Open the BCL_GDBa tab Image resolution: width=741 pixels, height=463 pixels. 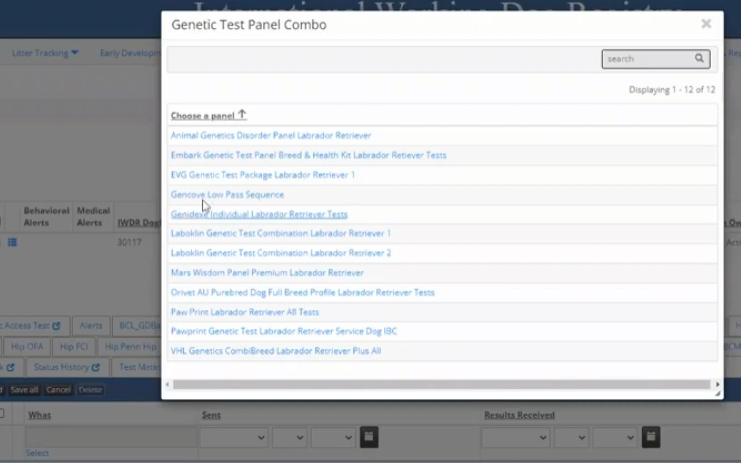(137, 326)
